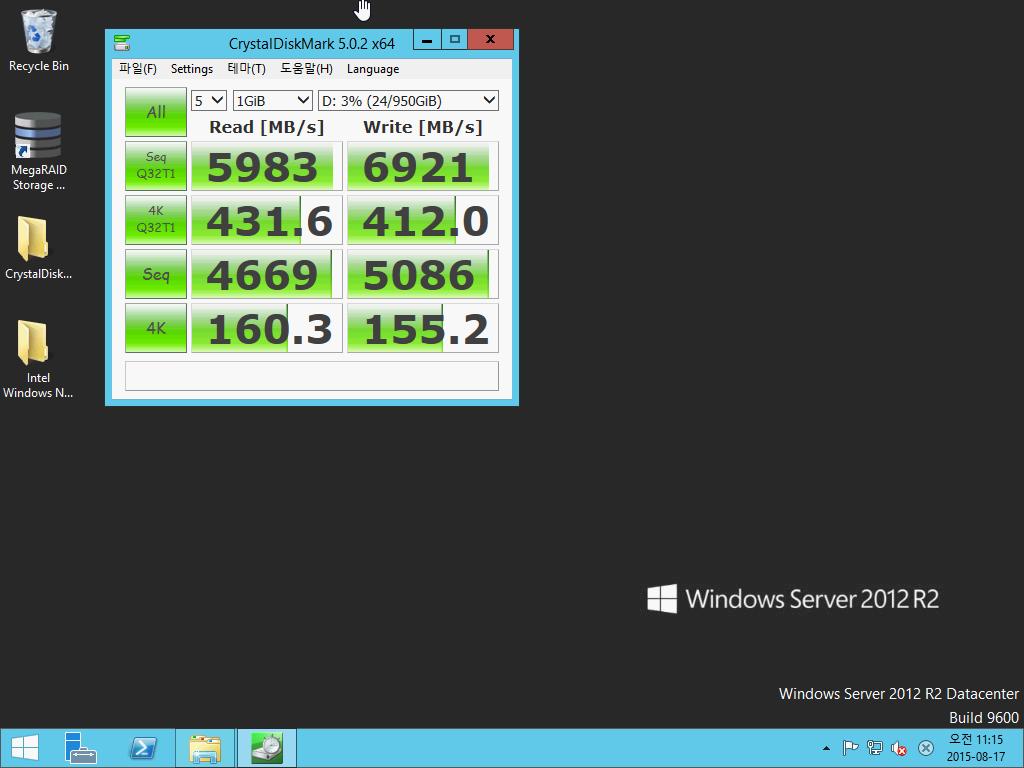Screen dimensions: 1024x768
Task: Launch Server Manager from taskbar
Action: pos(80,748)
